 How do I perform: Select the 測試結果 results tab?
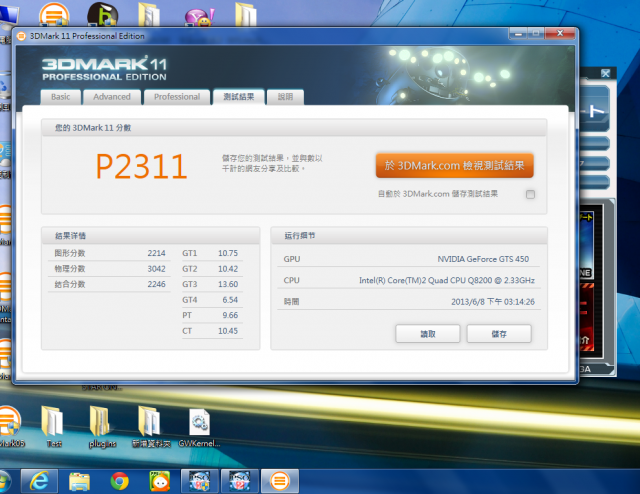coord(238,97)
